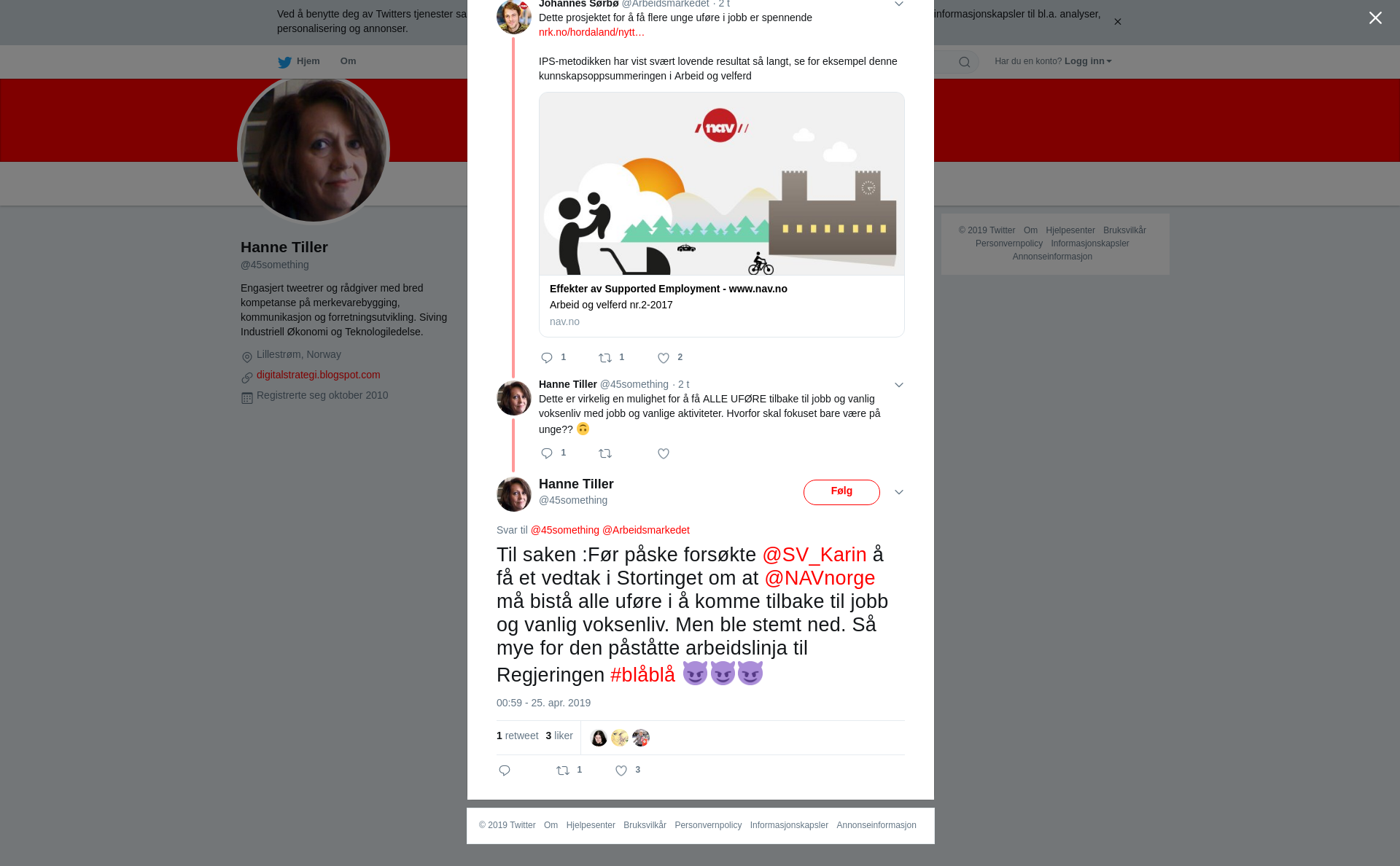Reply to the main tweet via bubble icon
Screen dimensions: 1400x866
pos(505,771)
